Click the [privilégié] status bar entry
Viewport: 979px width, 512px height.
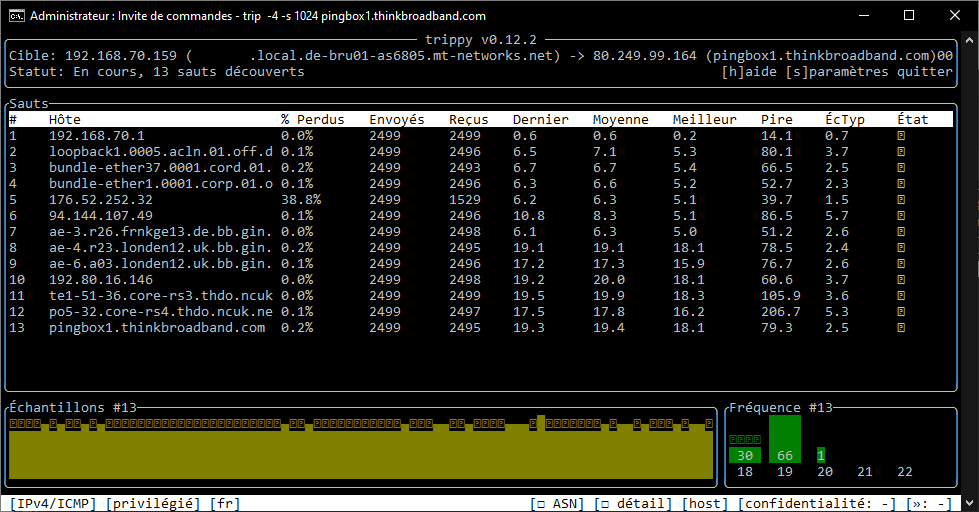coord(153,503)
